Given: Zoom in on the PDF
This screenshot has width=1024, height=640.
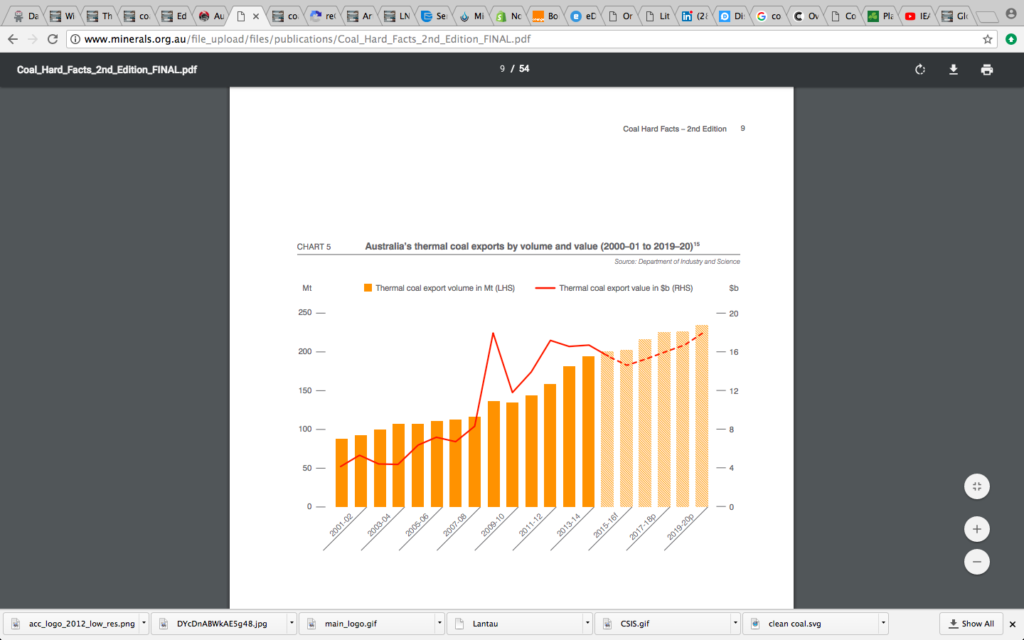Looking at the screenshot, I should [x=977, y=528].
